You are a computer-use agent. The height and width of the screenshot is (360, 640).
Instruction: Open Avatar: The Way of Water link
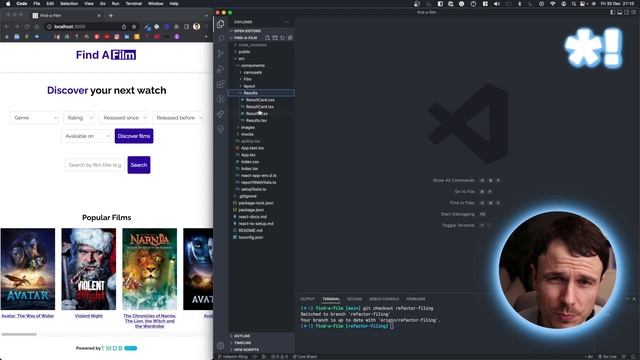point(28,316)
